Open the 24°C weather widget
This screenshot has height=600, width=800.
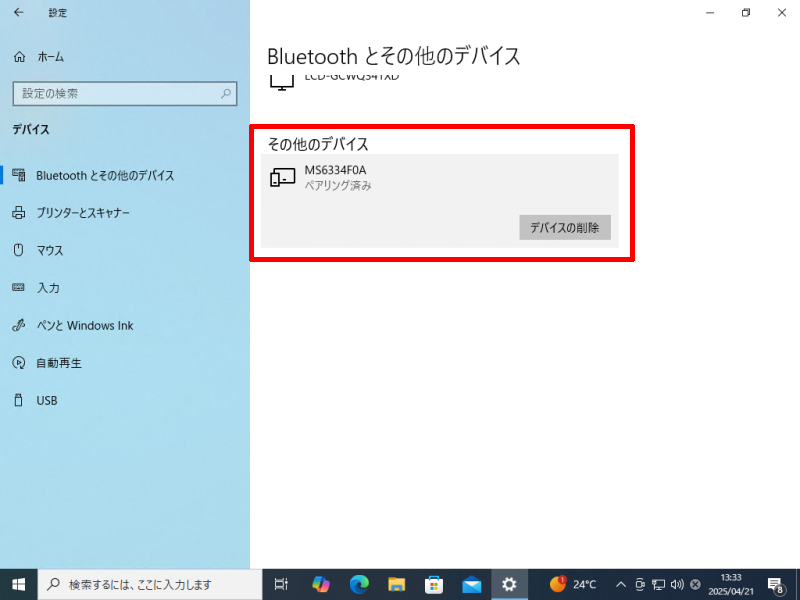(x=573, y=584)
